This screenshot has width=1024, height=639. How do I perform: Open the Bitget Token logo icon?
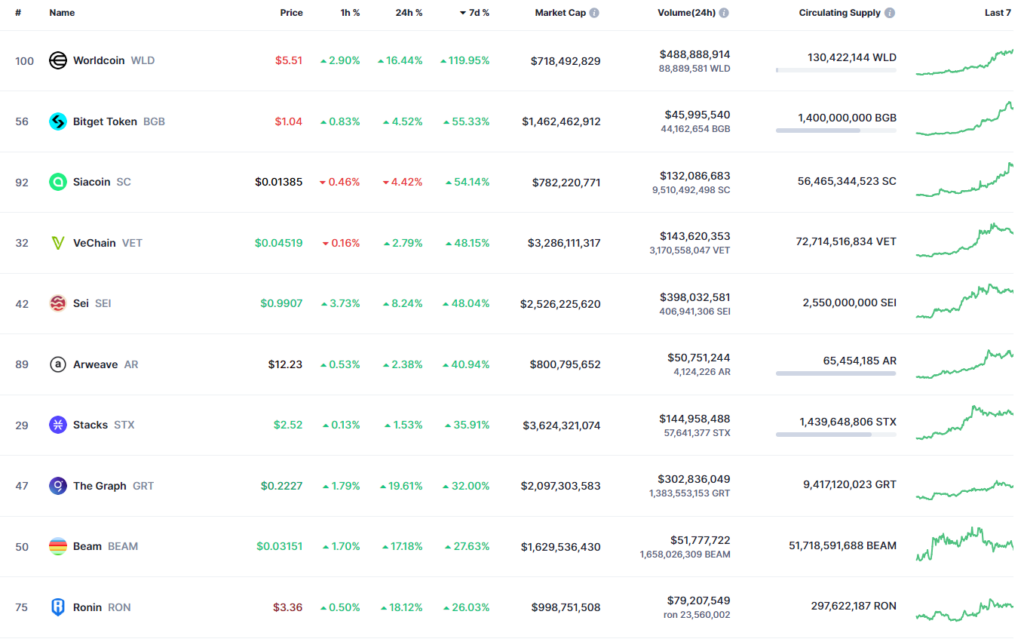[57, 122]
